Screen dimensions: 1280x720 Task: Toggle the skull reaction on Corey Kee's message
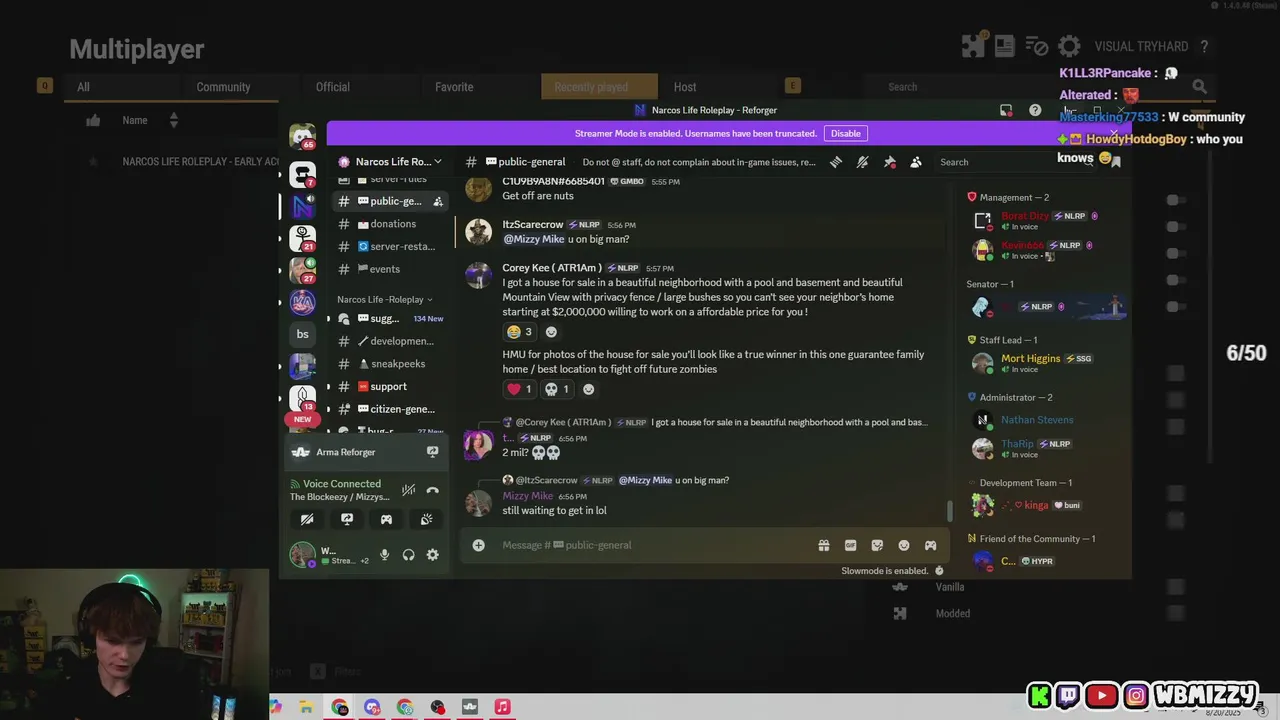click(556, 389)
